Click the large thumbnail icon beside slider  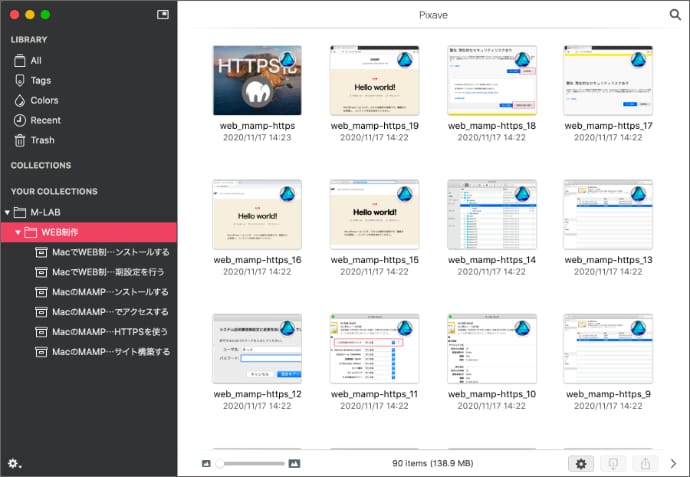(294, 463)
